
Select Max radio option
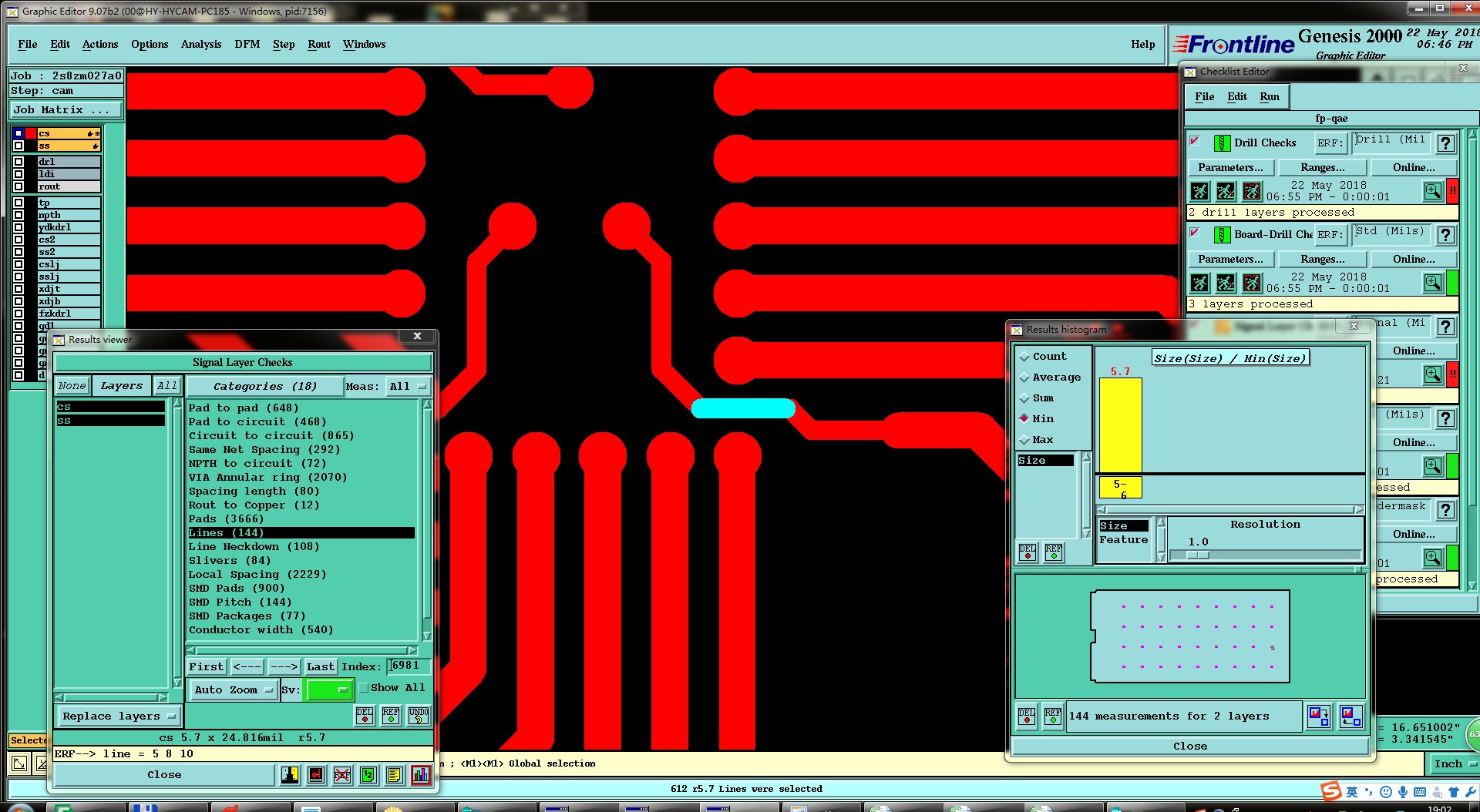tap(1024, 440)
